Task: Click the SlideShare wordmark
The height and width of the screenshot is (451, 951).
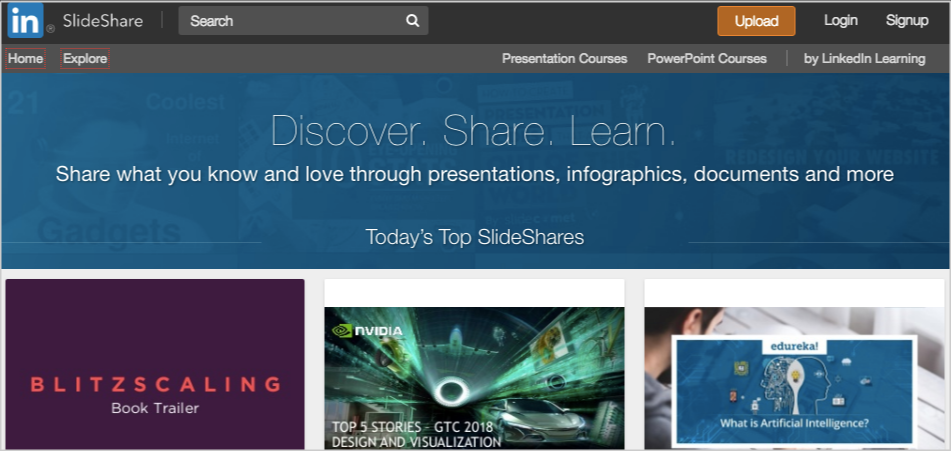Action: tap(103, 21)
